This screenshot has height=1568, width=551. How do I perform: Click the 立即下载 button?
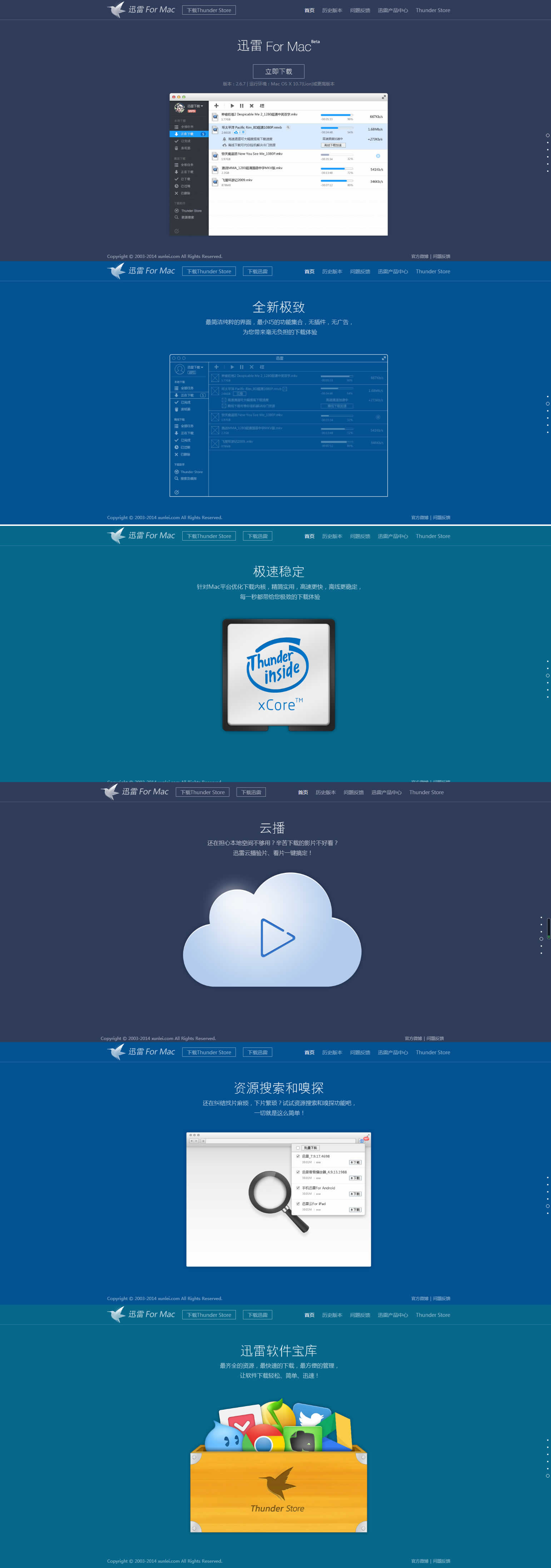278,71
